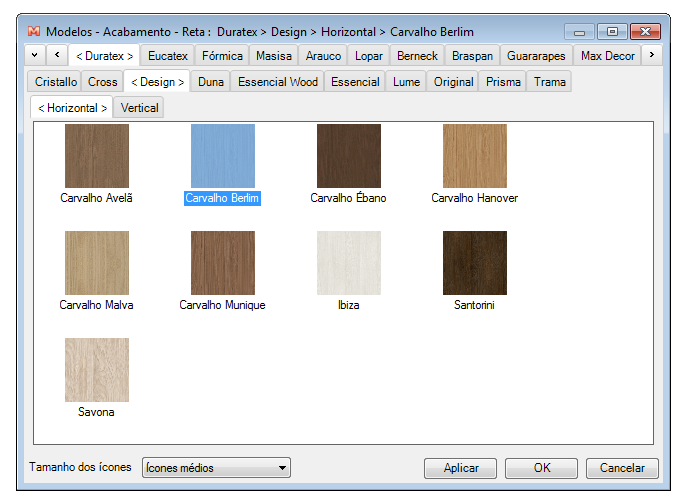Image resolution: width=697 pixels, height=497 pixels.
Task: Choose the Carvalho Ébano dark swatch
Action: tap(349, 156)
